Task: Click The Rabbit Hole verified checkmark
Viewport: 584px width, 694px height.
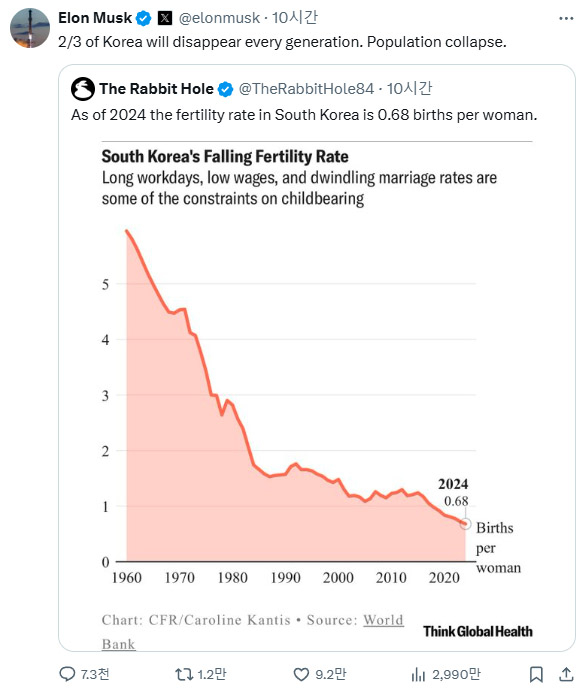Action: (x=225, y=89)
